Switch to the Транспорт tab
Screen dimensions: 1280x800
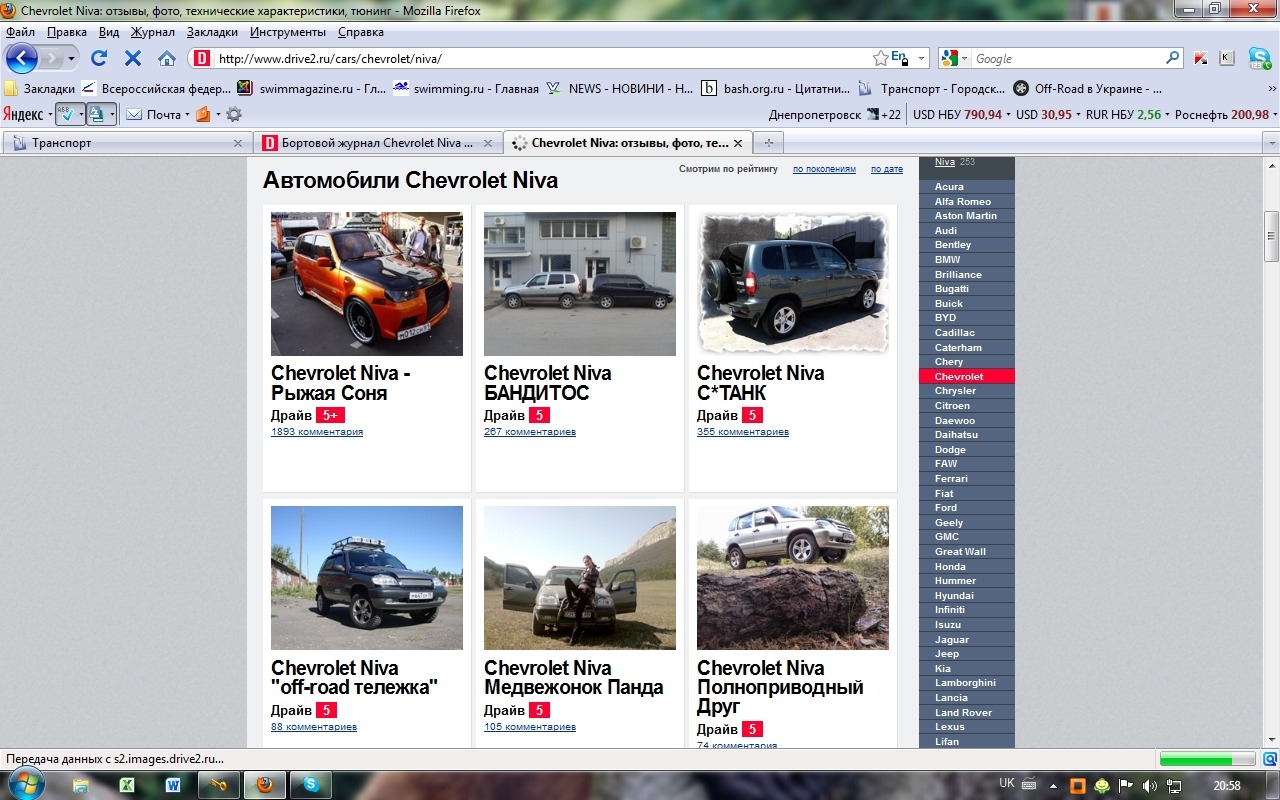[126, 143]
